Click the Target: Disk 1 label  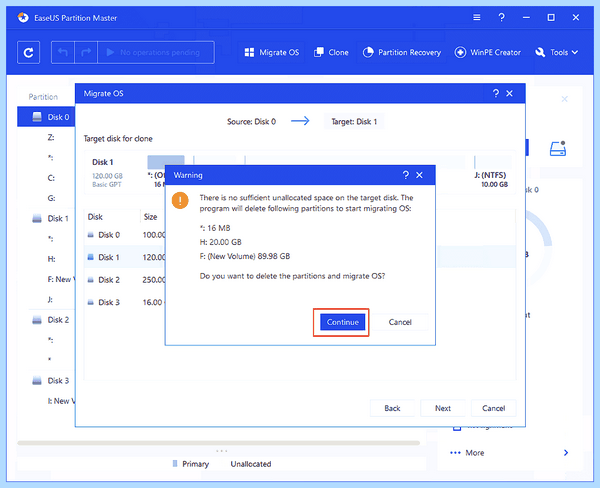pos(354,122)
